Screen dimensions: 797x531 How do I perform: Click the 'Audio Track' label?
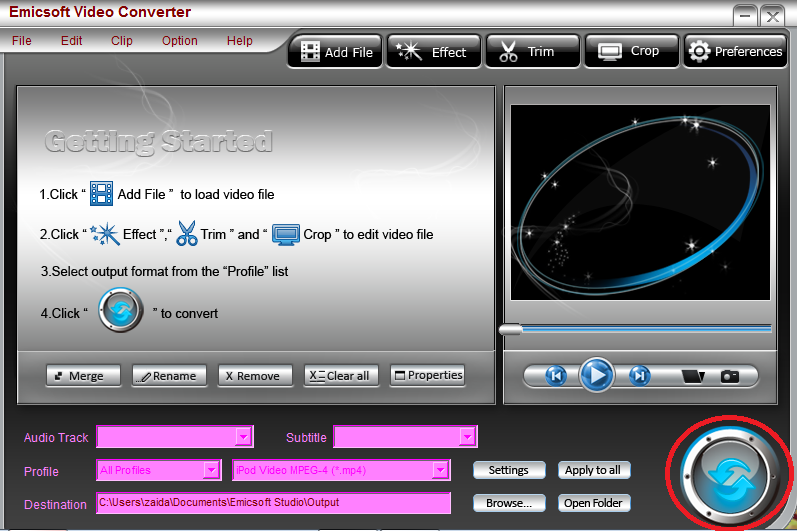(x=56, y=438)
